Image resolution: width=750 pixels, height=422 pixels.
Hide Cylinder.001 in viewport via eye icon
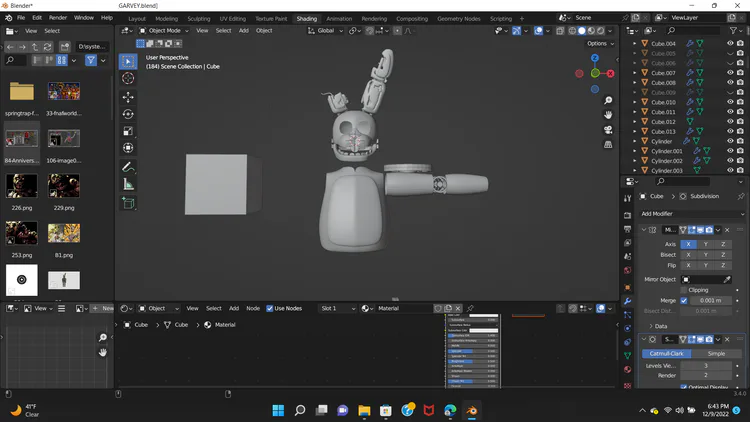(730, 151)
